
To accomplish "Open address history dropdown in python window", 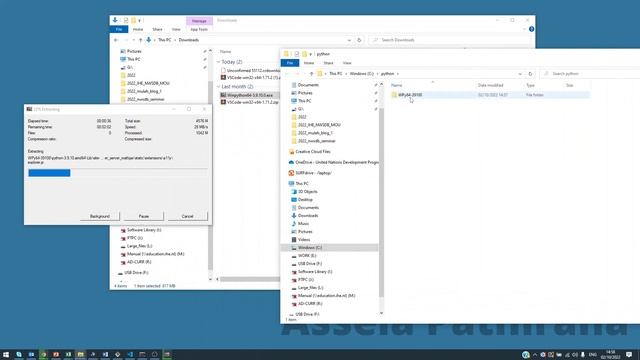I will (x=520, y=74).
